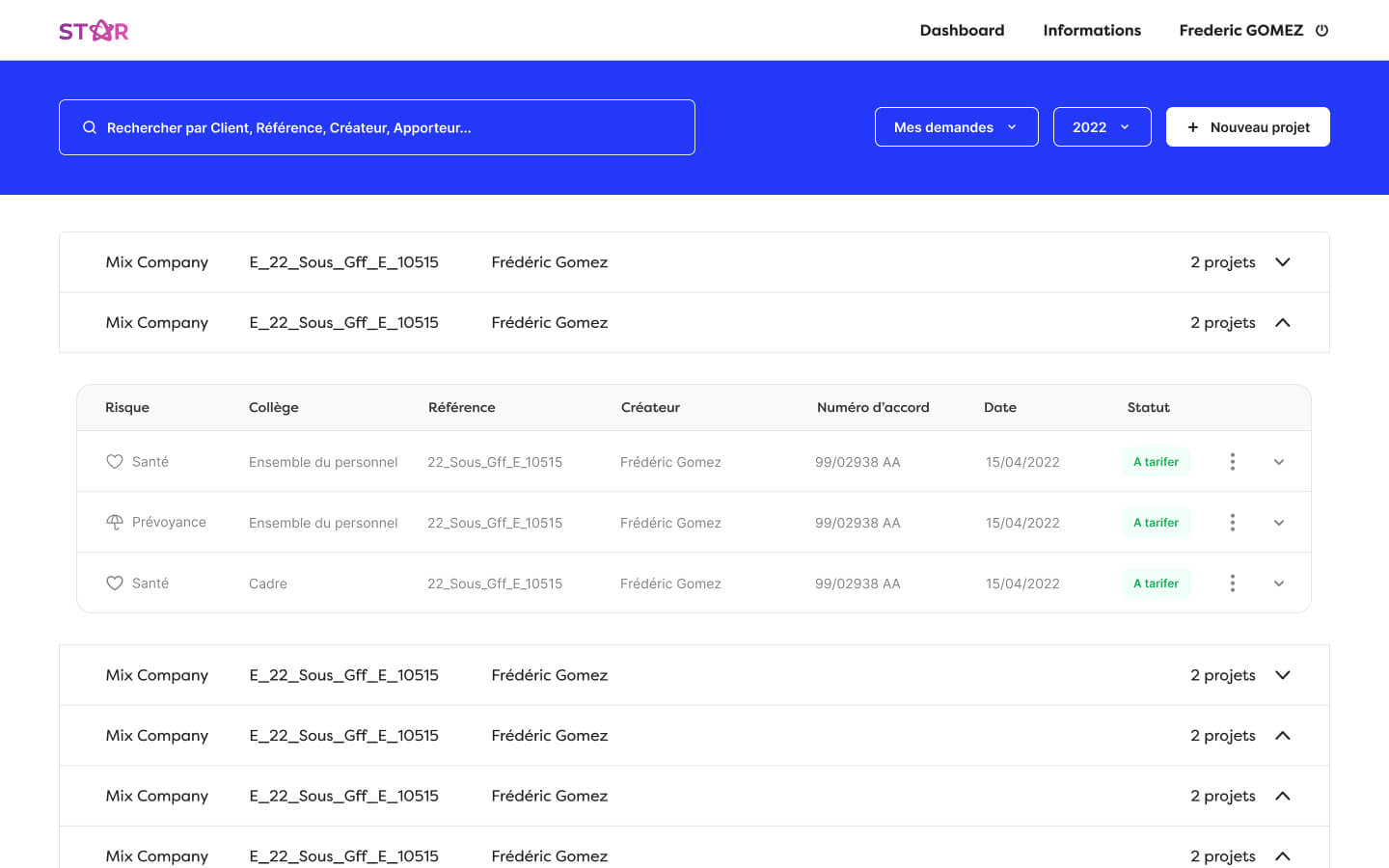Expand the Santé Ensemble du personnel row chevron

click(x=1279, y=462)
